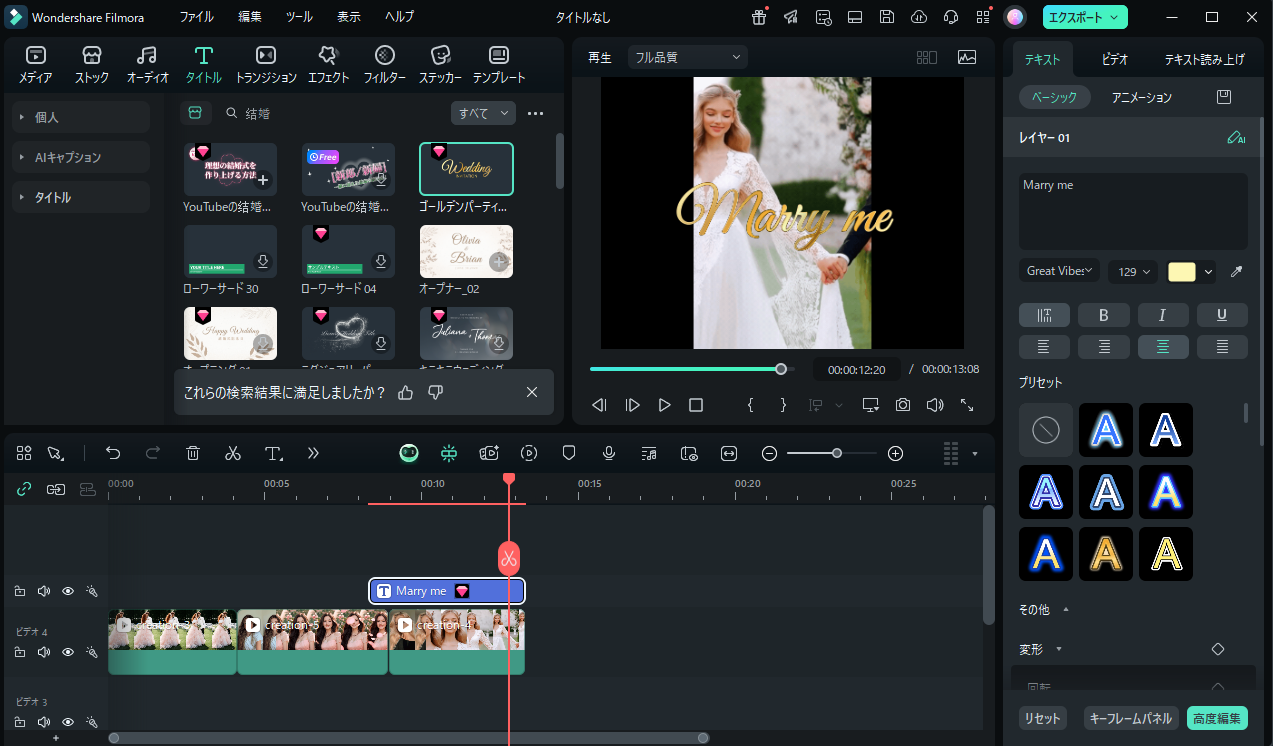Switch to the アニメーション tab

(x=1142, y=97)
